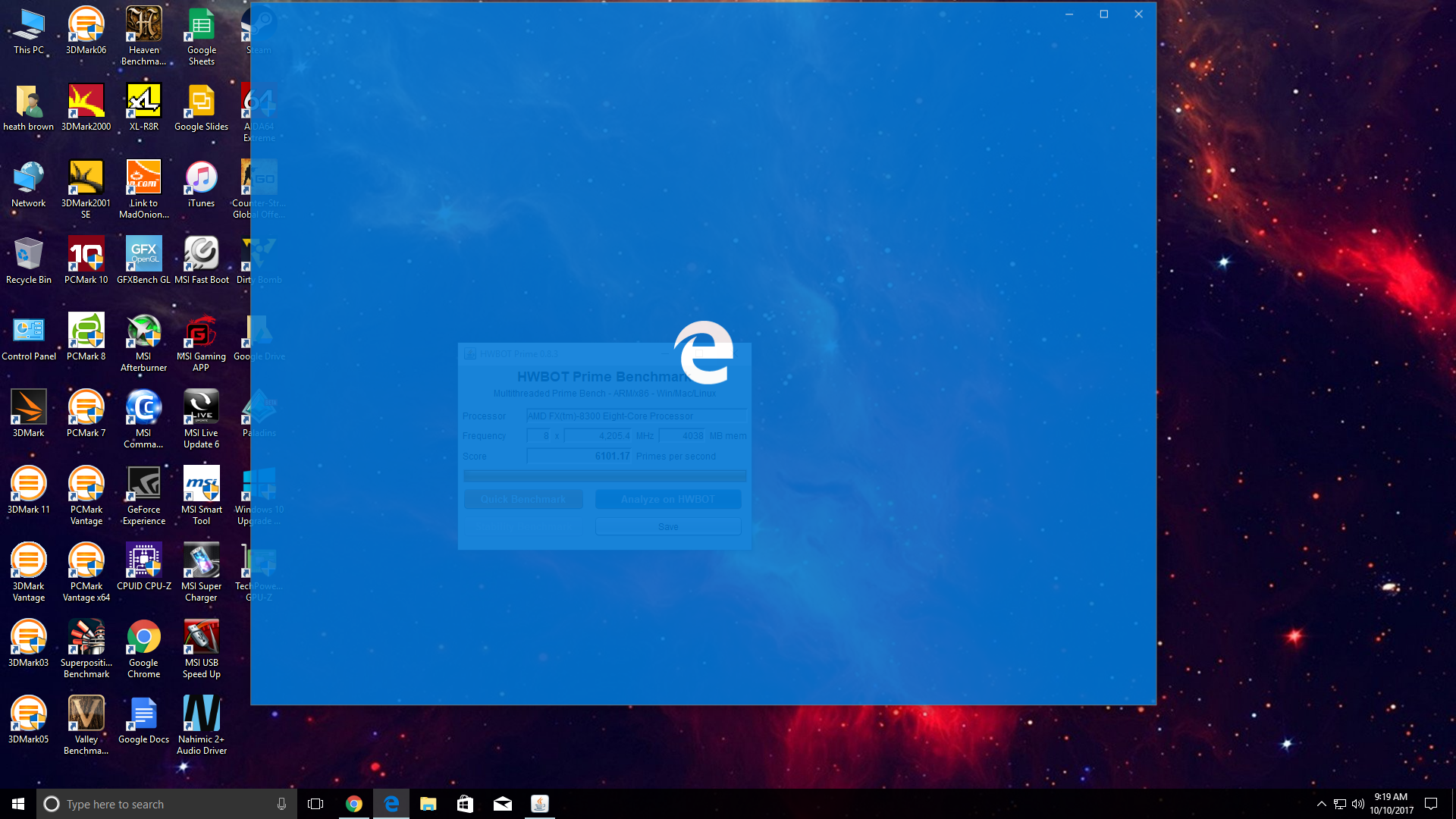Switch to Edge on the taskbar
This screenshot has height=819, width=1456.
(x=391, y=804)
